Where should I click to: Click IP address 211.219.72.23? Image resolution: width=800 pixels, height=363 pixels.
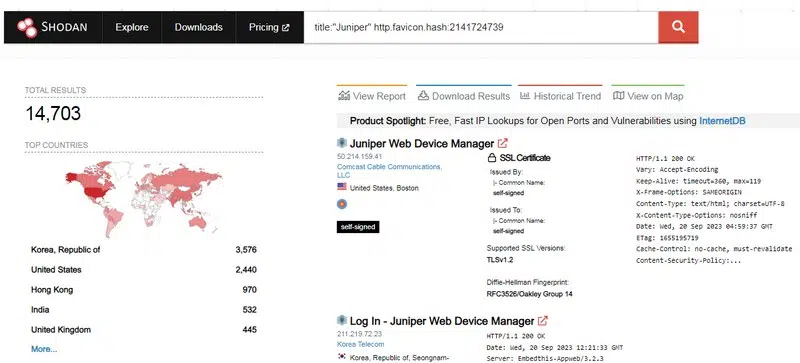tap(359, 334)
